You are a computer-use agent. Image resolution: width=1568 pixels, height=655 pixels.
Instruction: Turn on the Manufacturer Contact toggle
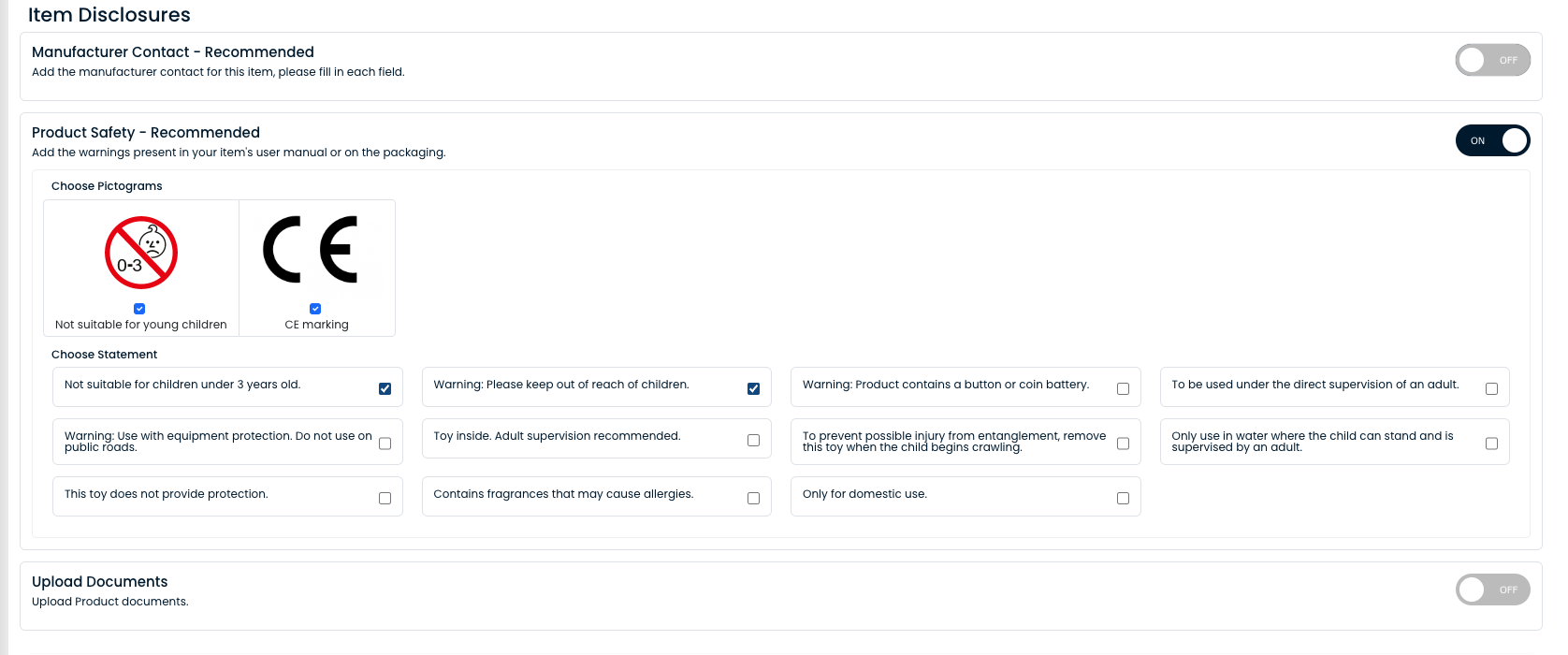tap(1492, 60)
